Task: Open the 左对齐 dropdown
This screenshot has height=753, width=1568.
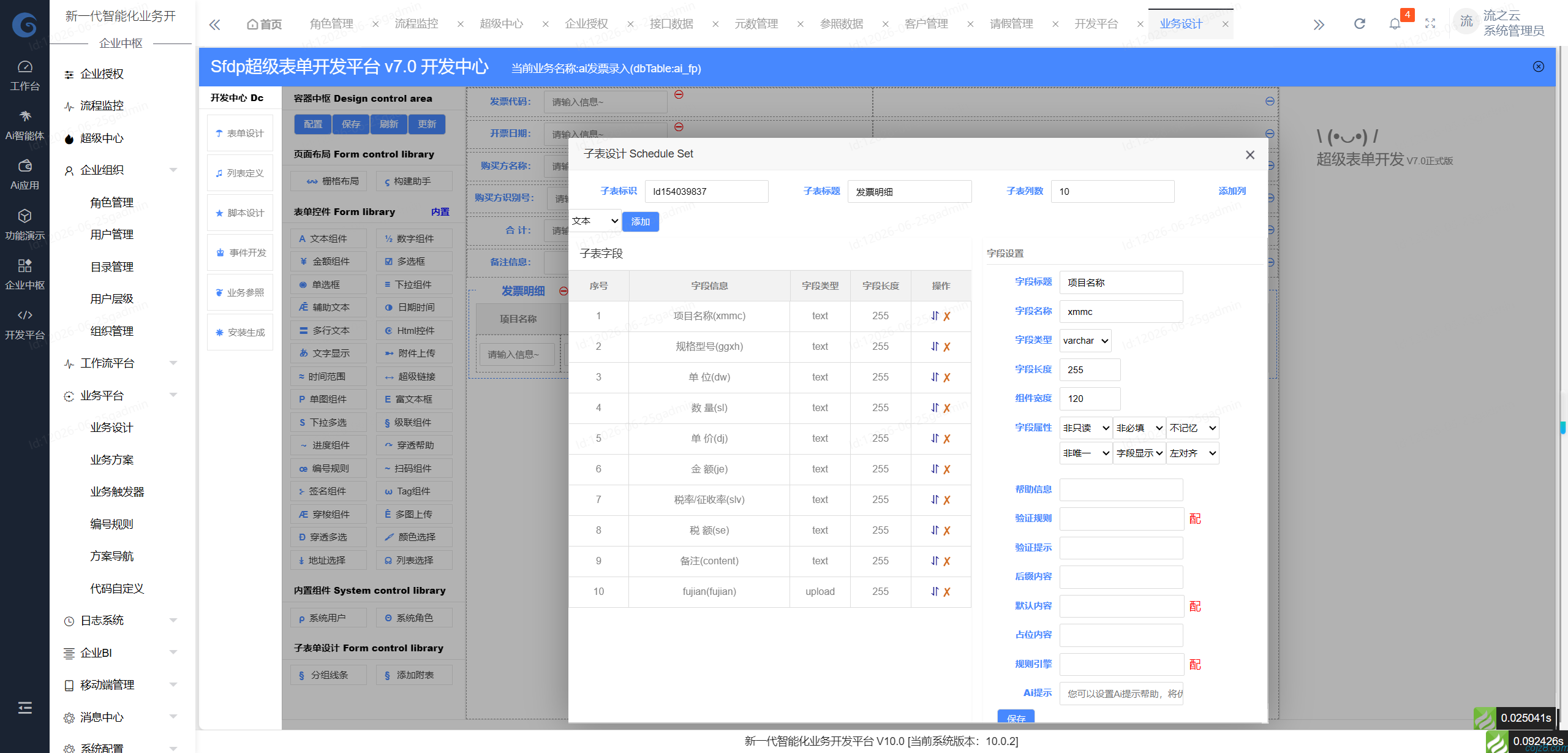Action: tap(1193, 453)
